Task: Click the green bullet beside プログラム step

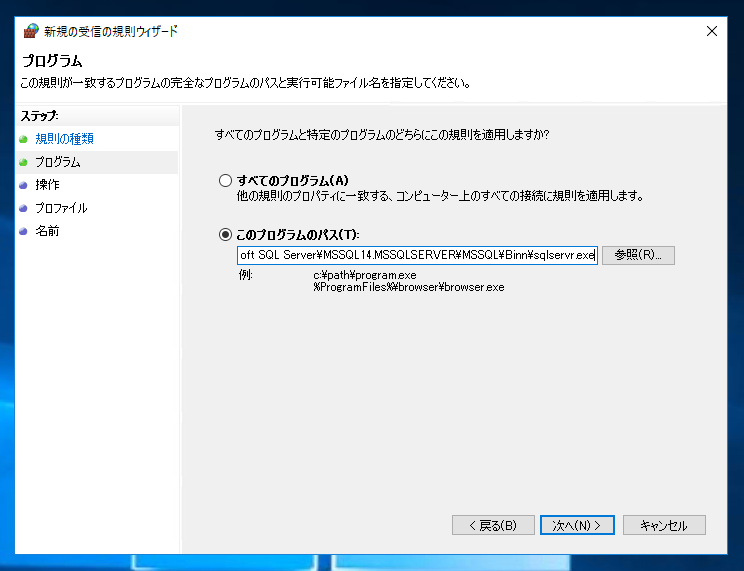Action: [23, 162]
